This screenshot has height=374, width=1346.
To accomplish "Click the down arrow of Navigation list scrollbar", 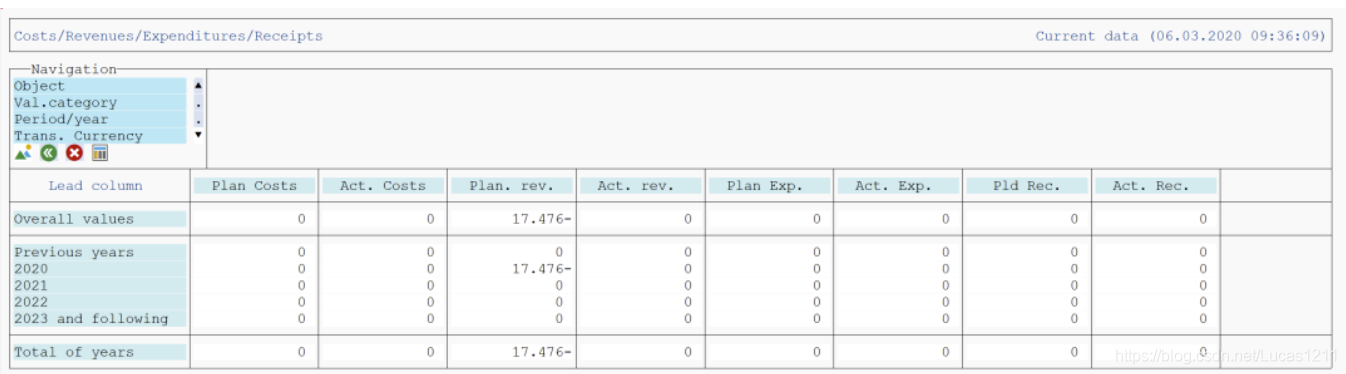I will (x=198, y=134).
